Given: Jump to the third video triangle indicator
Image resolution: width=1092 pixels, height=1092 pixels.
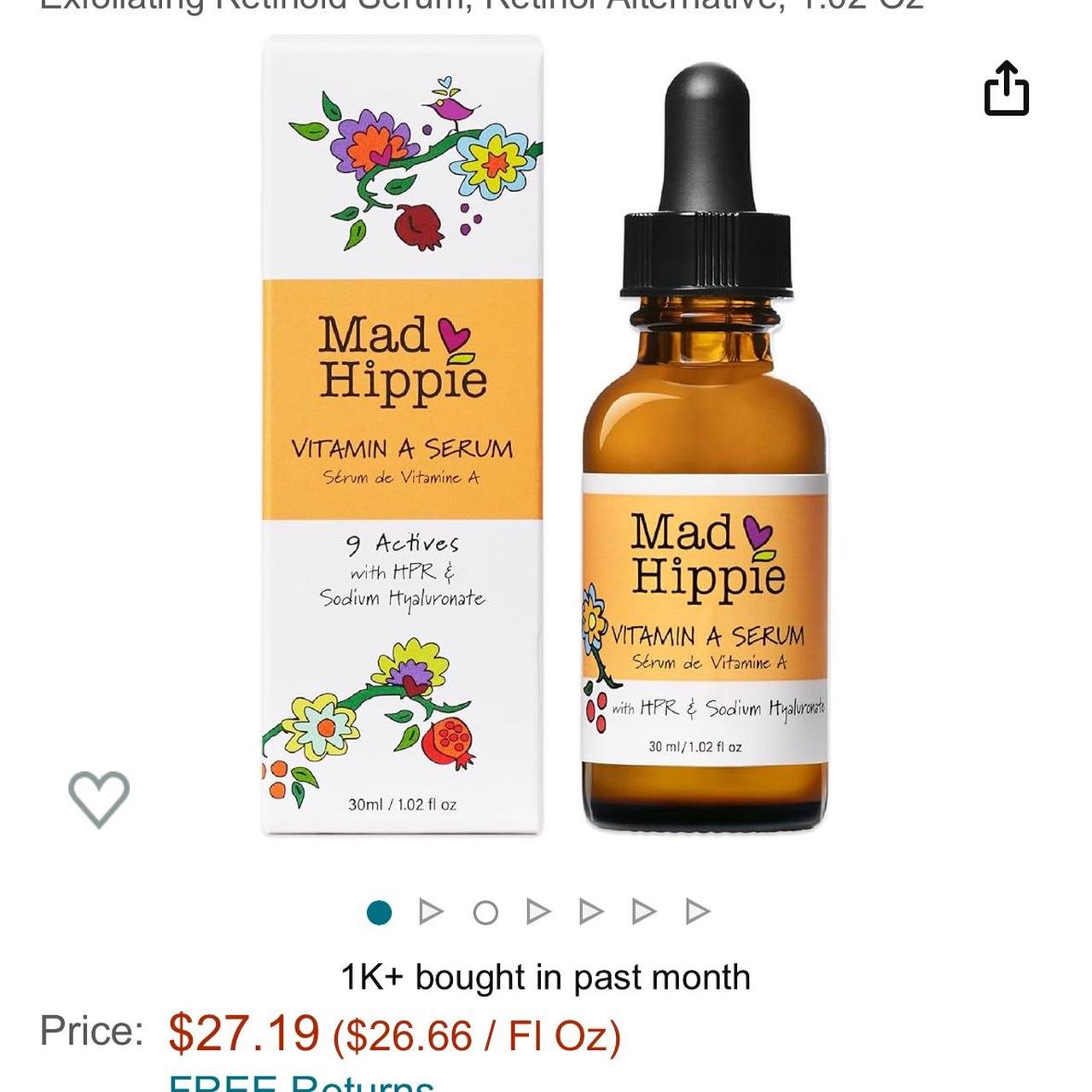Looking at the screenshot, I should click(x=591, y=913).
